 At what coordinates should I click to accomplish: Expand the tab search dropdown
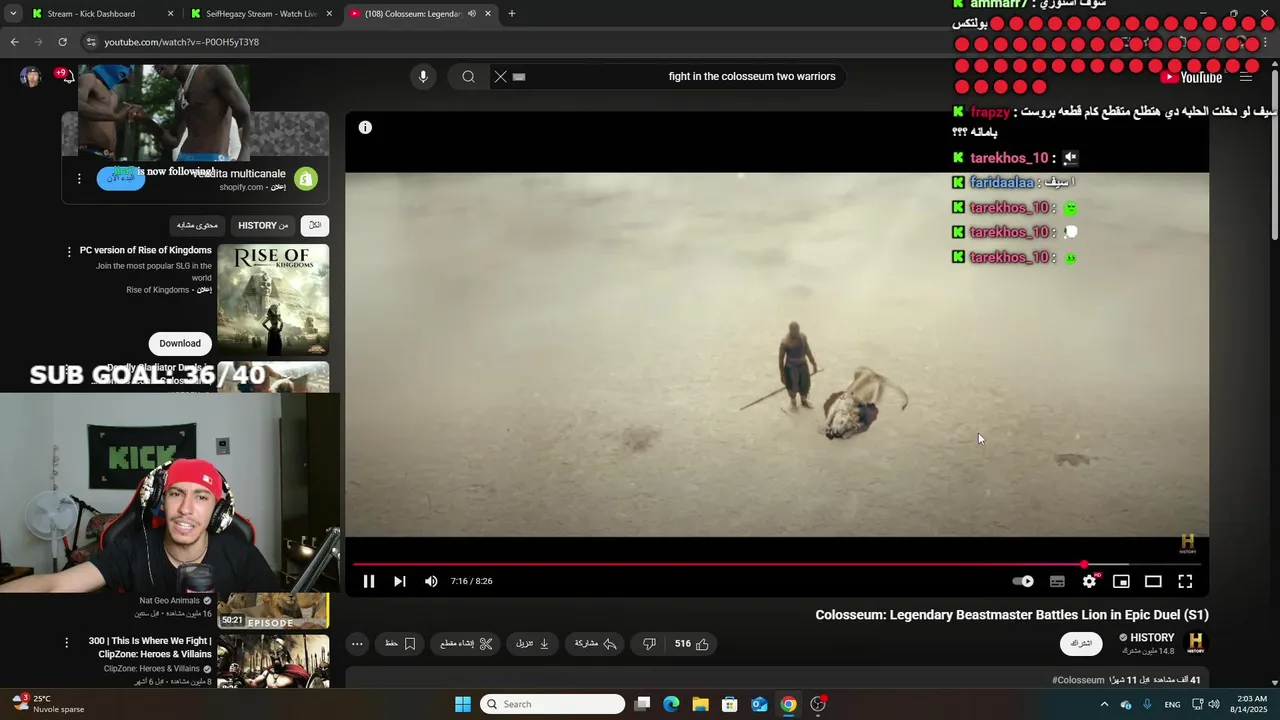[x=13, y=14]
